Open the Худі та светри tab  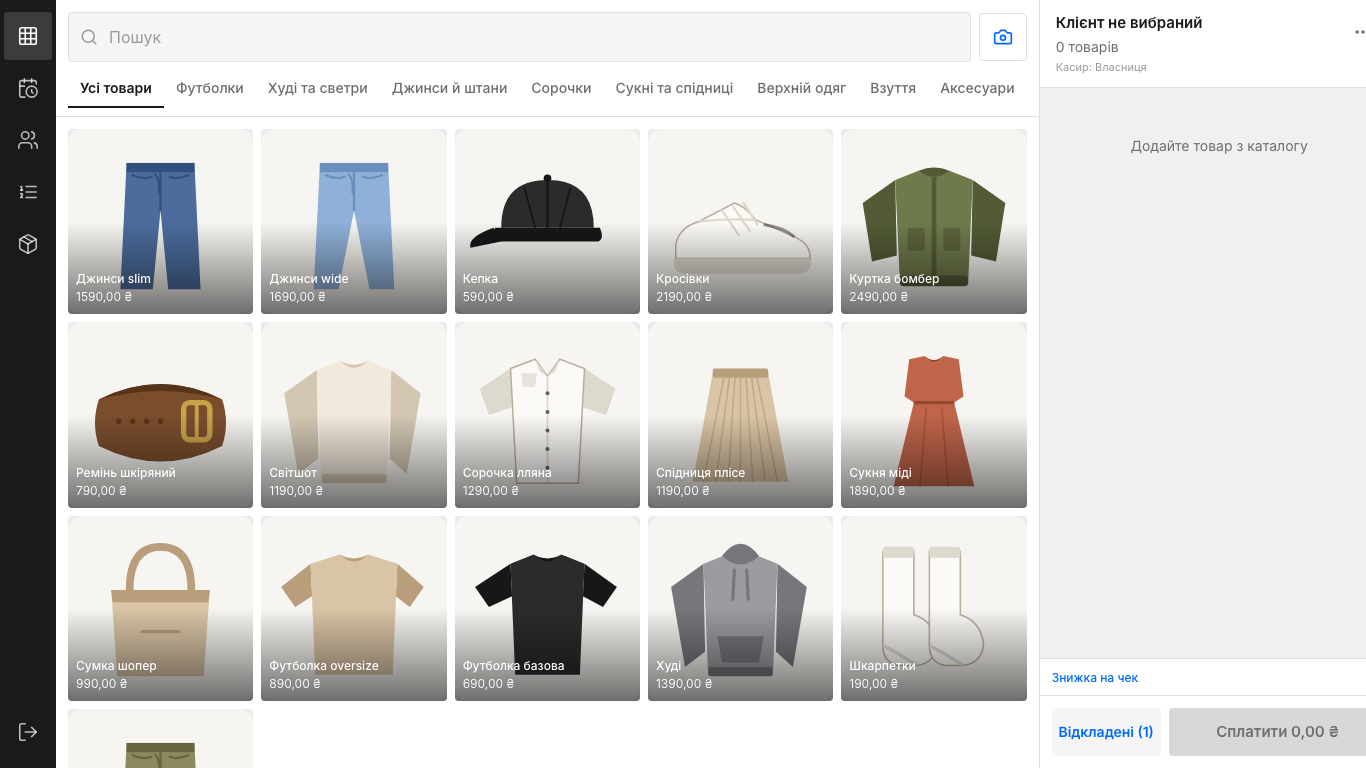click(x=318, y=88)
